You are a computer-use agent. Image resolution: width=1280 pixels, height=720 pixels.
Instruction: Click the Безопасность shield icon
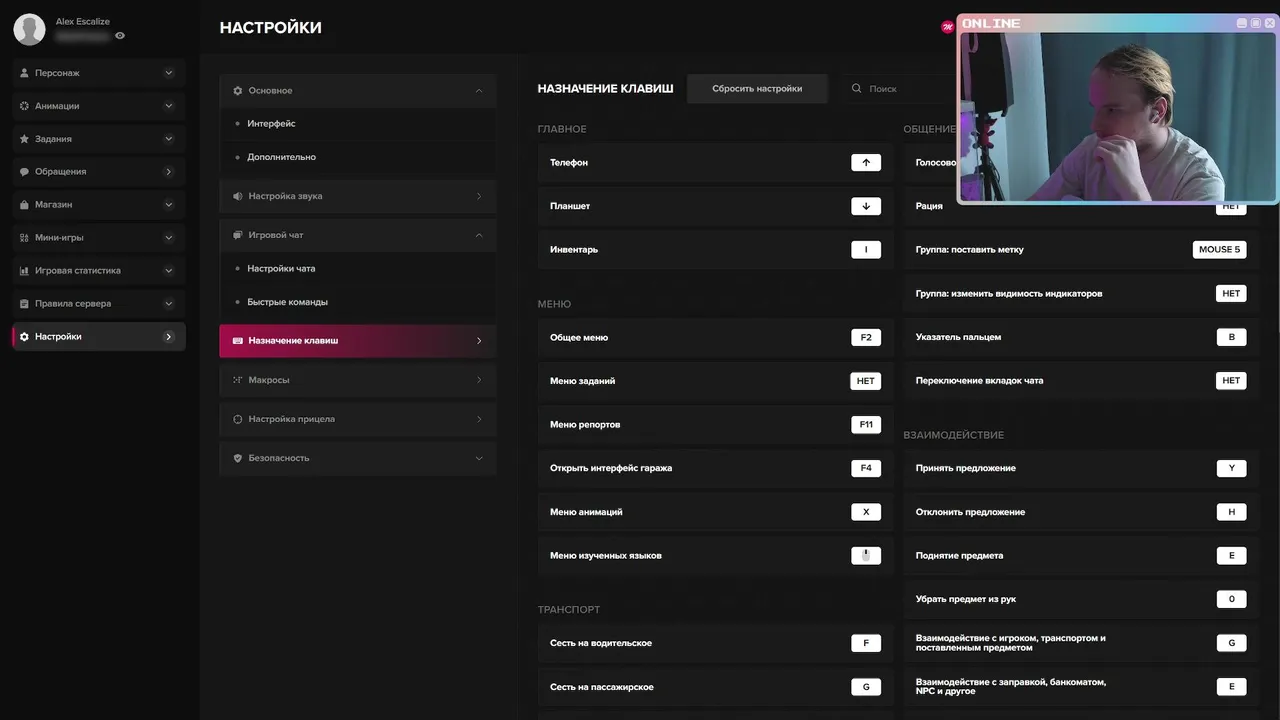click(x=238, y=458)
